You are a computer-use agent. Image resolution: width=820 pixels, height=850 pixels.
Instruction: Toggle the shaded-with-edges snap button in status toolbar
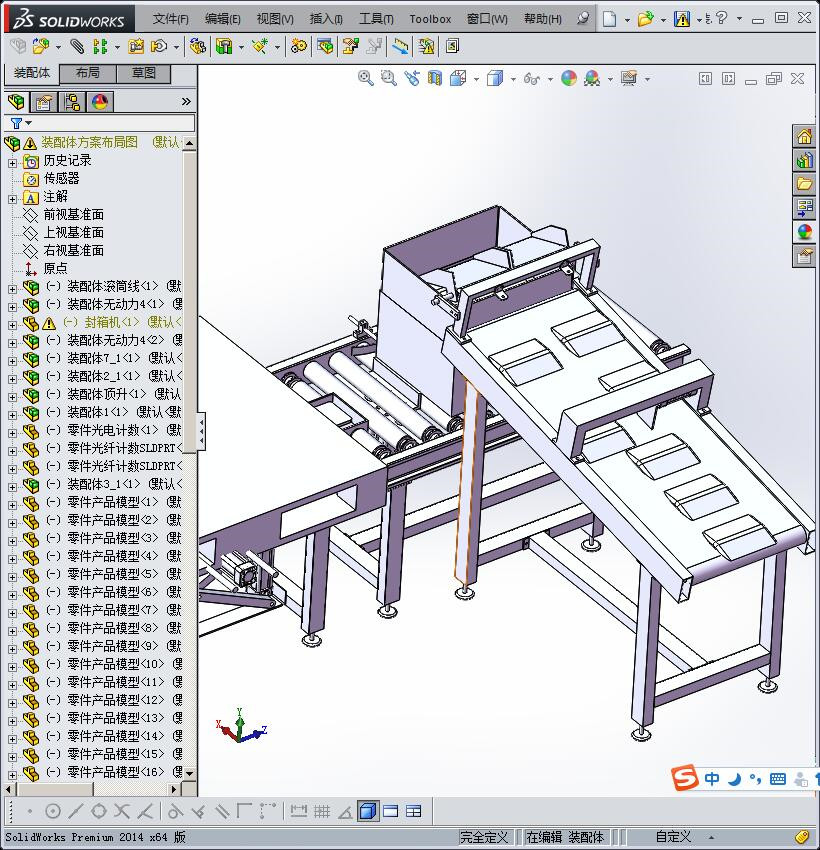click(368, 811)
